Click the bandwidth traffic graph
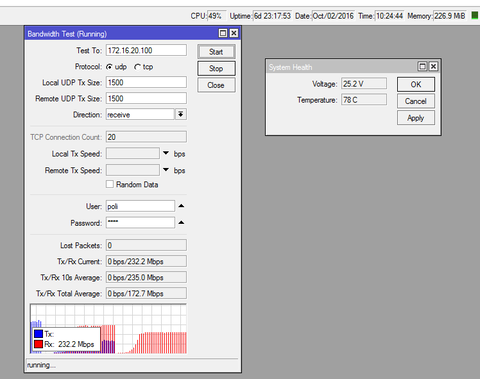 coord(108,329)
